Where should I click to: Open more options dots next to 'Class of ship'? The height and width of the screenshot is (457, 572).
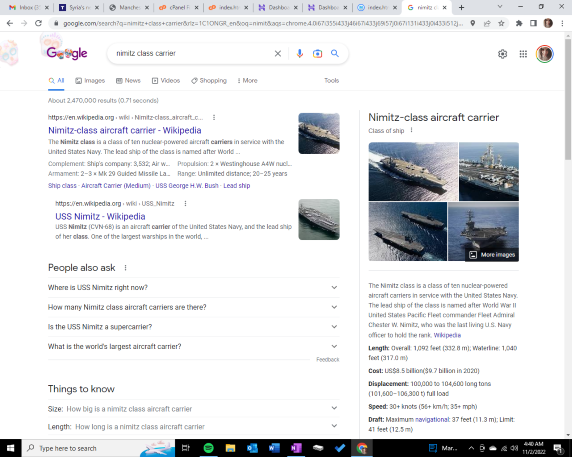pyautogui.click(x=411, y=130)
